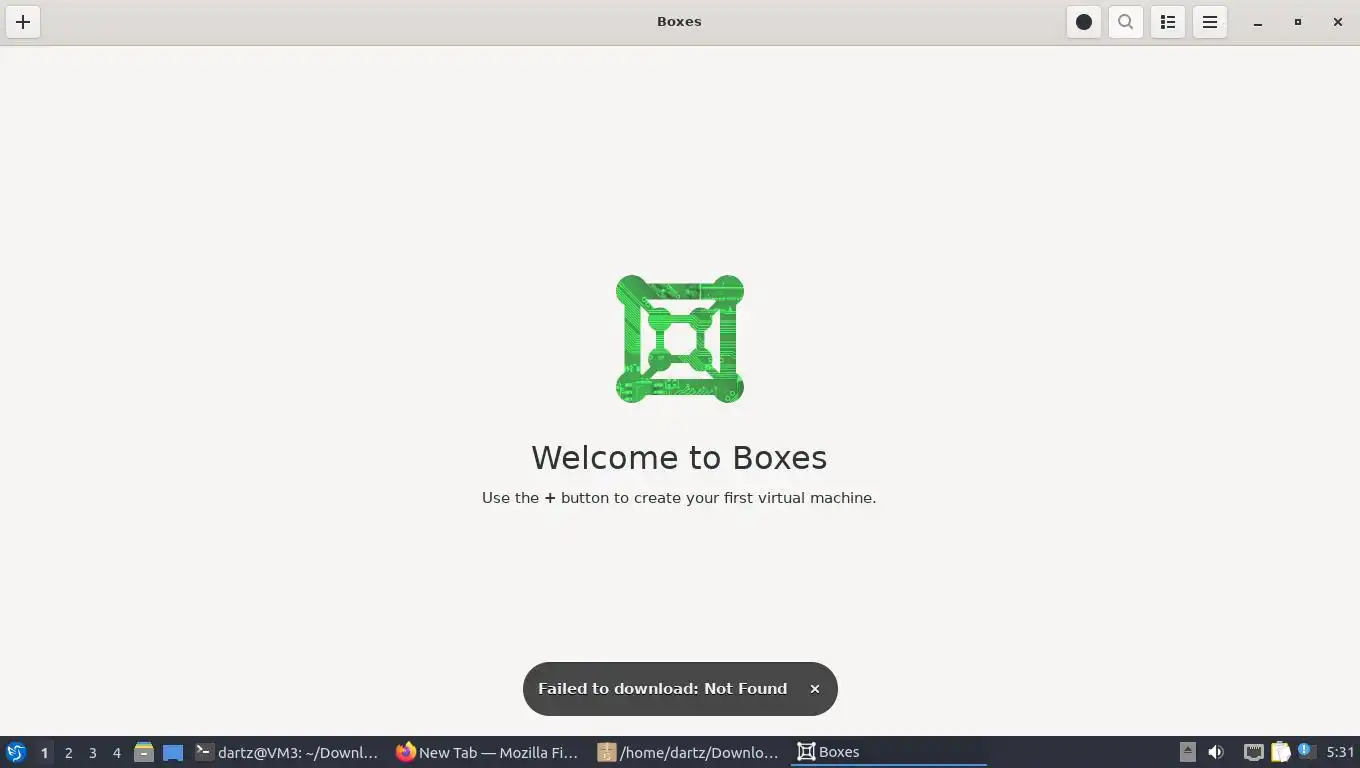Switch to workspace 3 in the taskbar
The height and width of the screenshot is (768, 1360).
click(x=92, y=753)
